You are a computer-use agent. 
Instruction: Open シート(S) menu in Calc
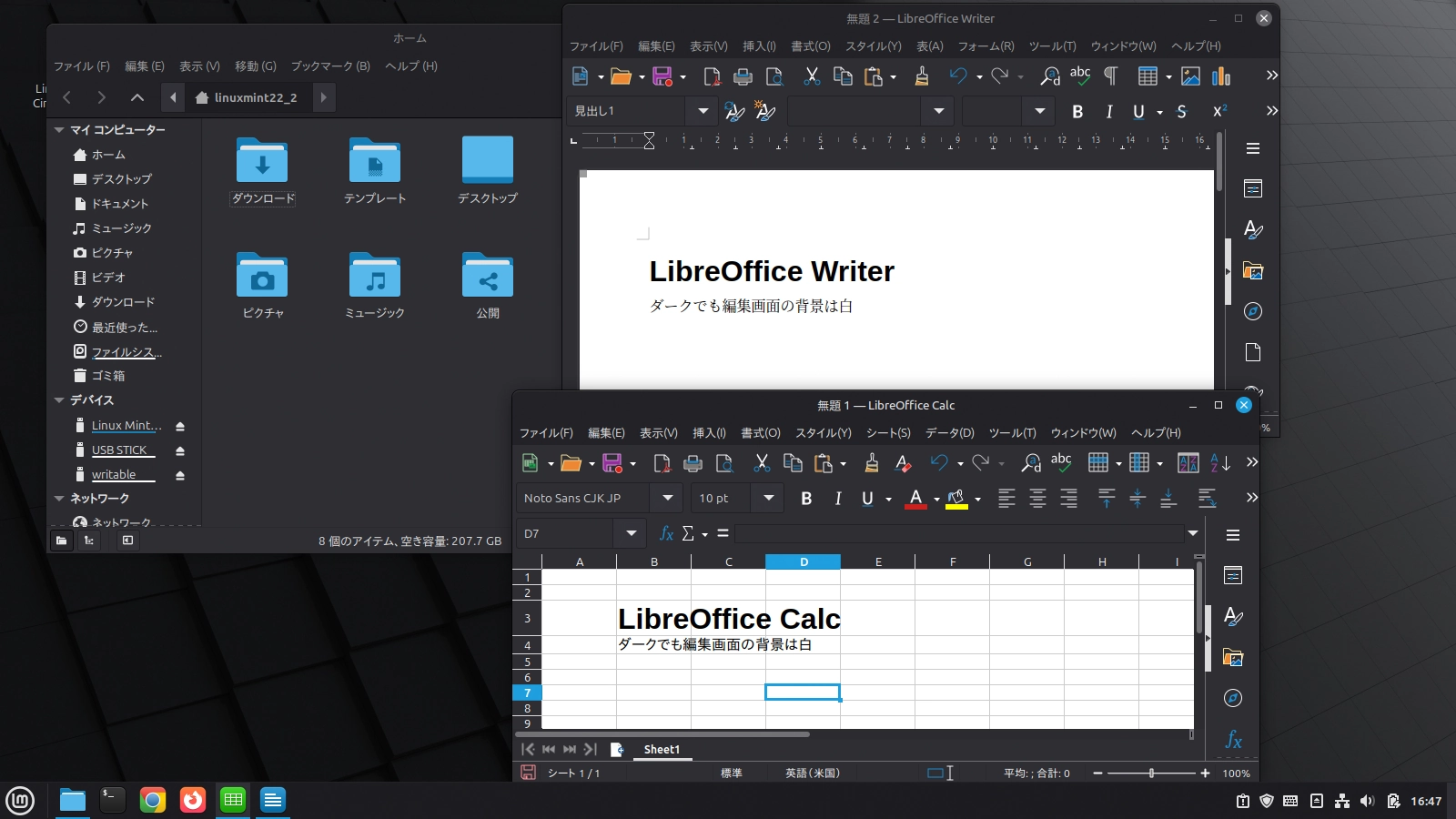(888, 433)
